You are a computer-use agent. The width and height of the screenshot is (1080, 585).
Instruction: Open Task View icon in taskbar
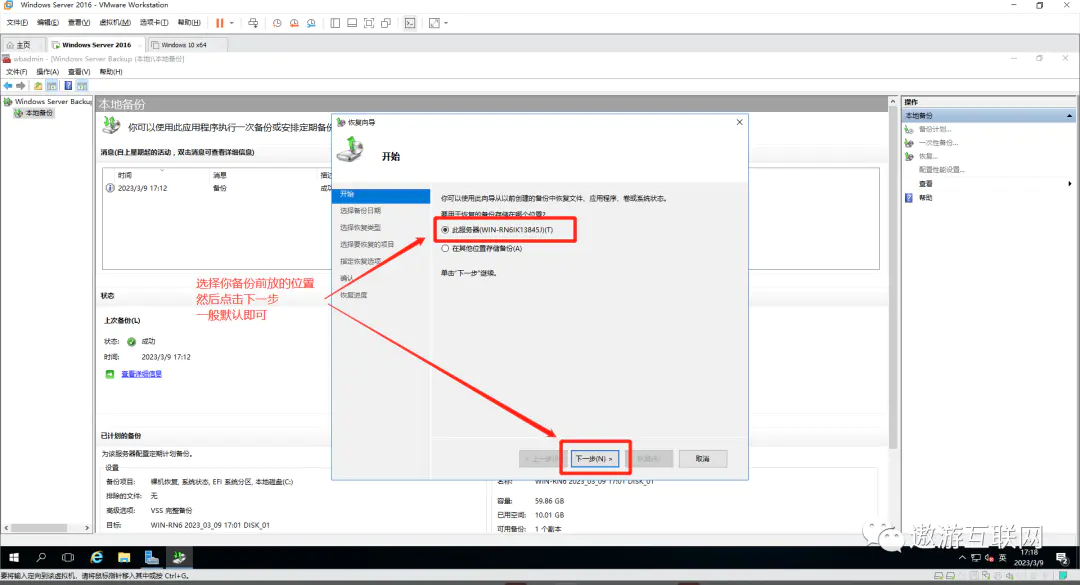[x=68, y=557]
